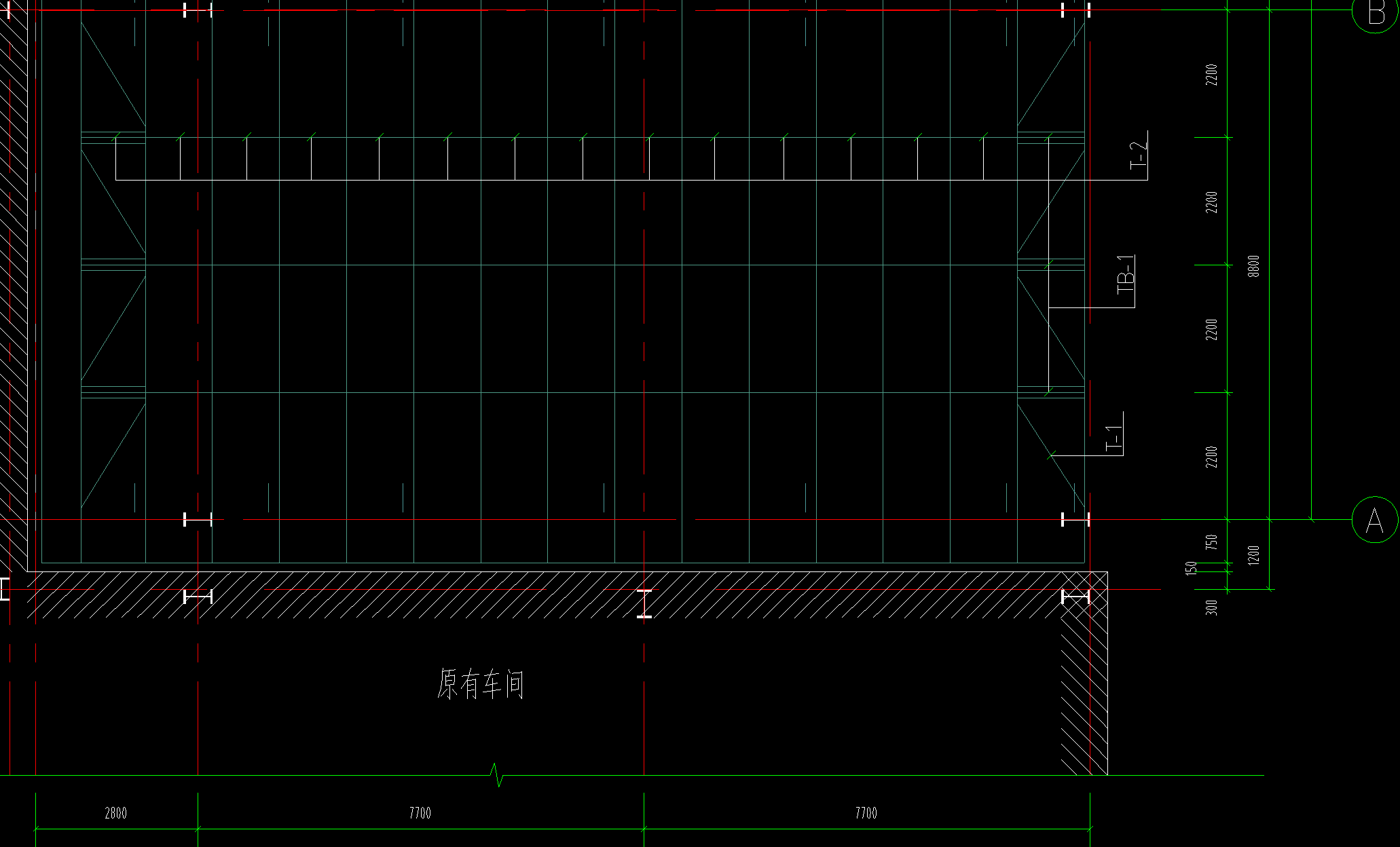Screen dimensions: 1400x847
Task: Select the TB-1 callout label
Action: coord(1126,274)
